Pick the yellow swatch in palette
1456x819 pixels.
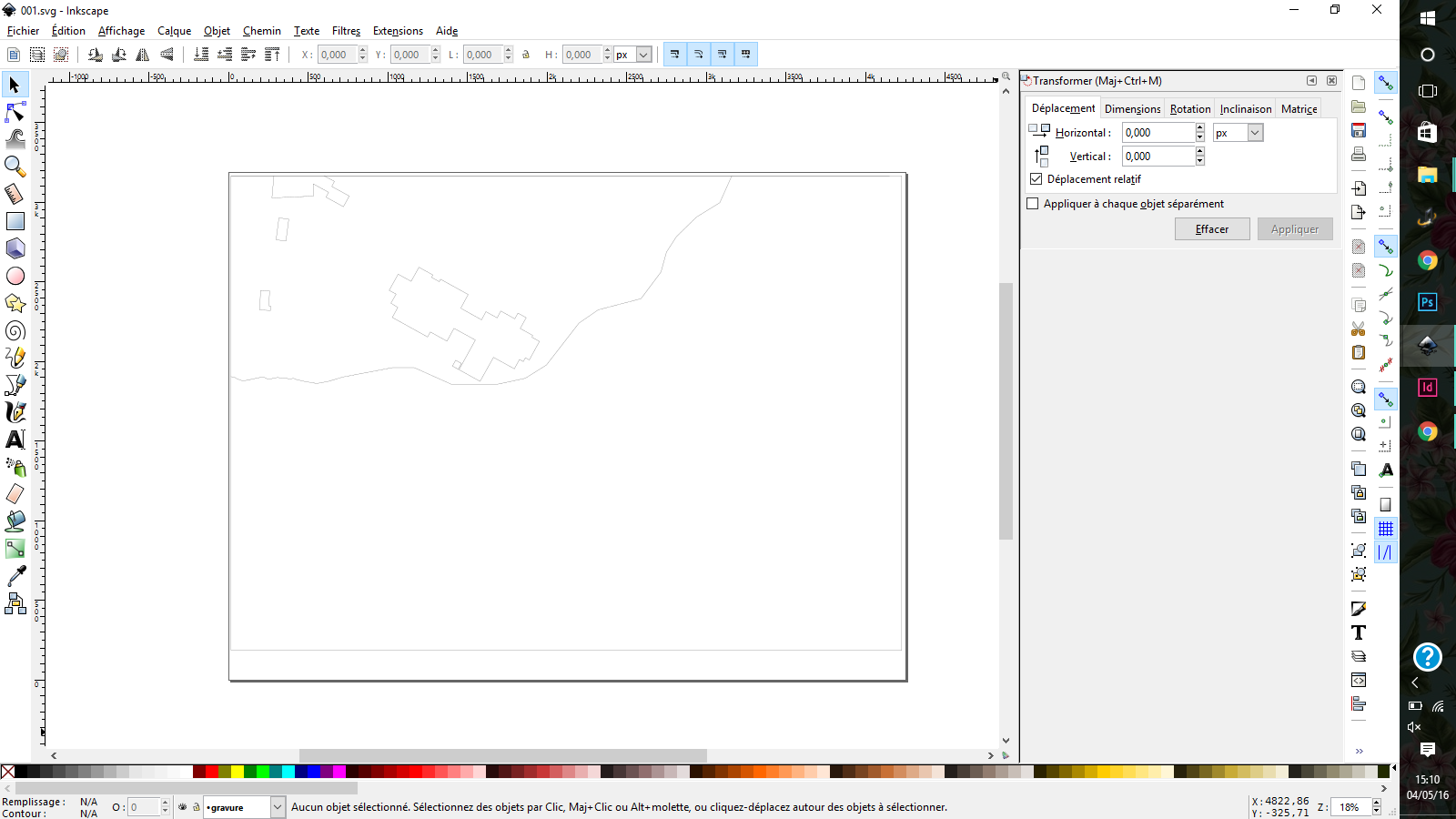(x=238, y=772)
